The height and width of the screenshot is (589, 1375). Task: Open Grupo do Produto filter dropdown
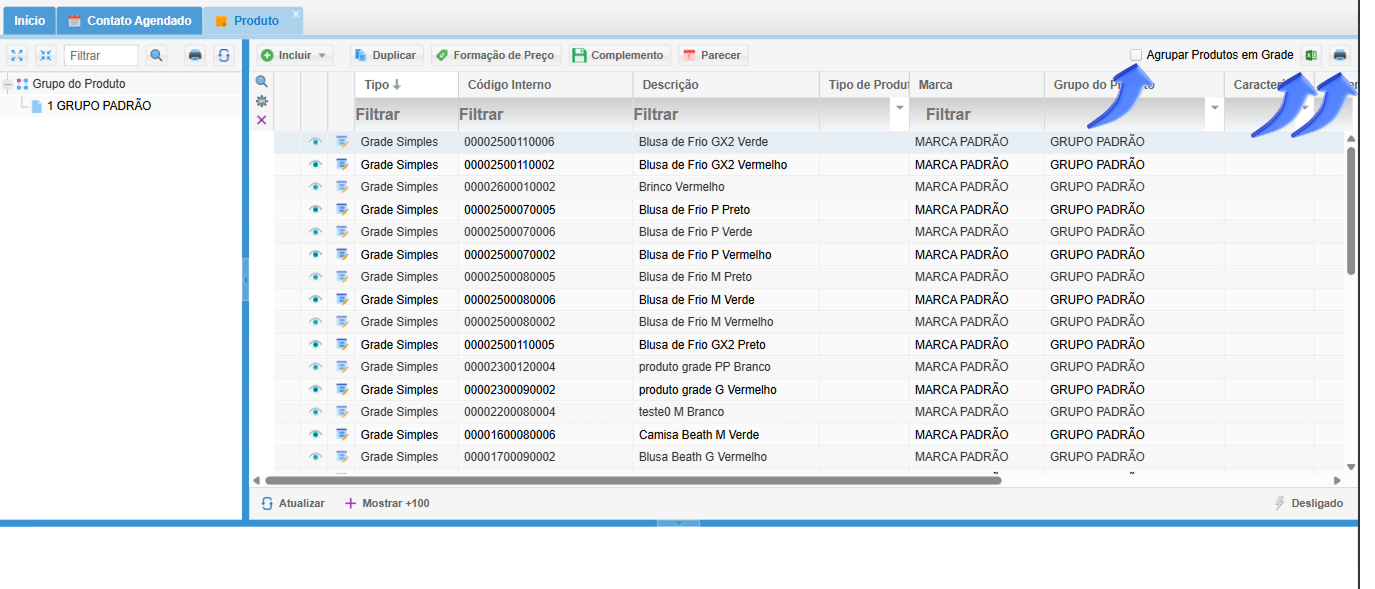click(x=1215, y=107)
